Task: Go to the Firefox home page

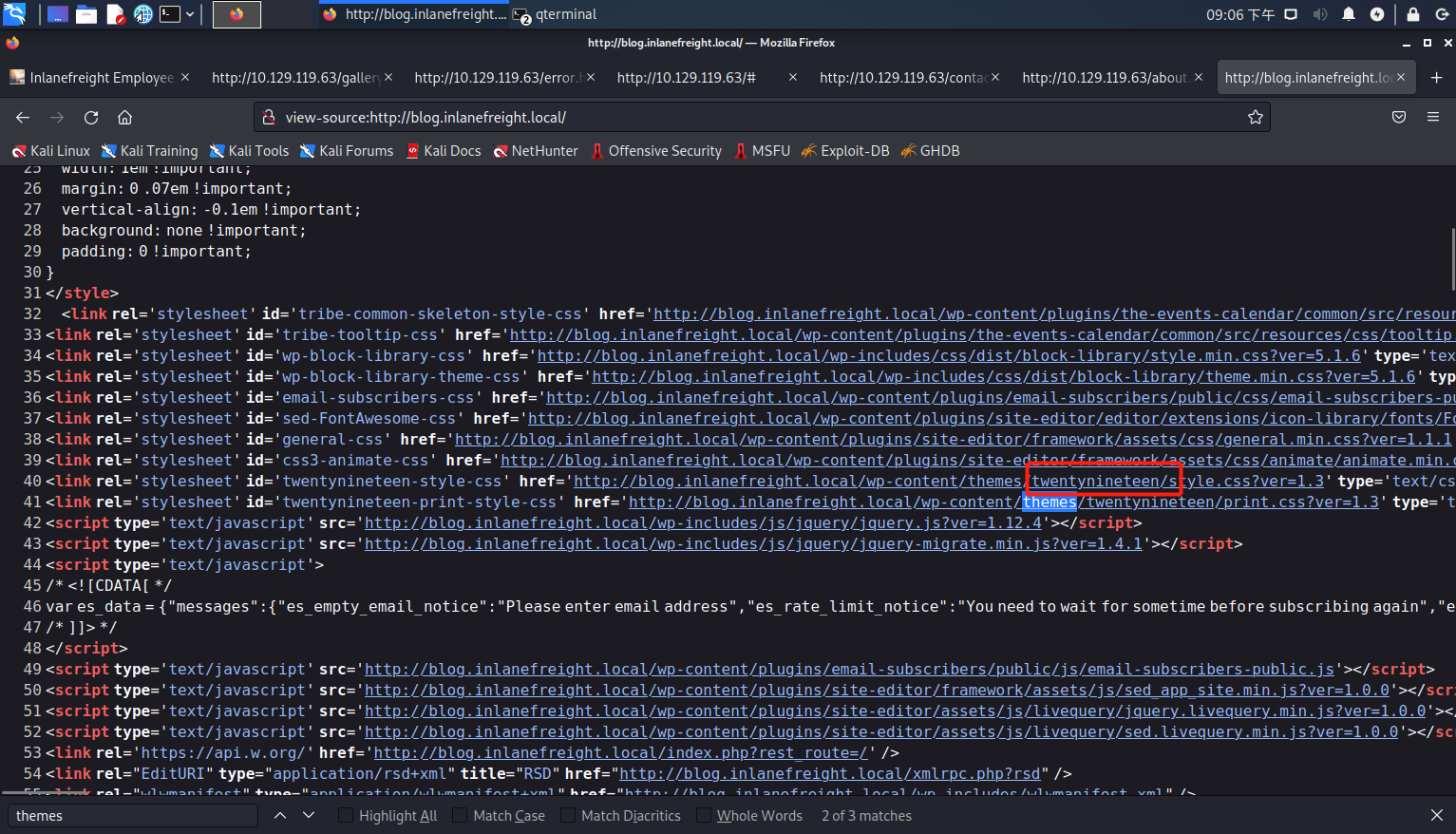Action: tap(124, 117)
